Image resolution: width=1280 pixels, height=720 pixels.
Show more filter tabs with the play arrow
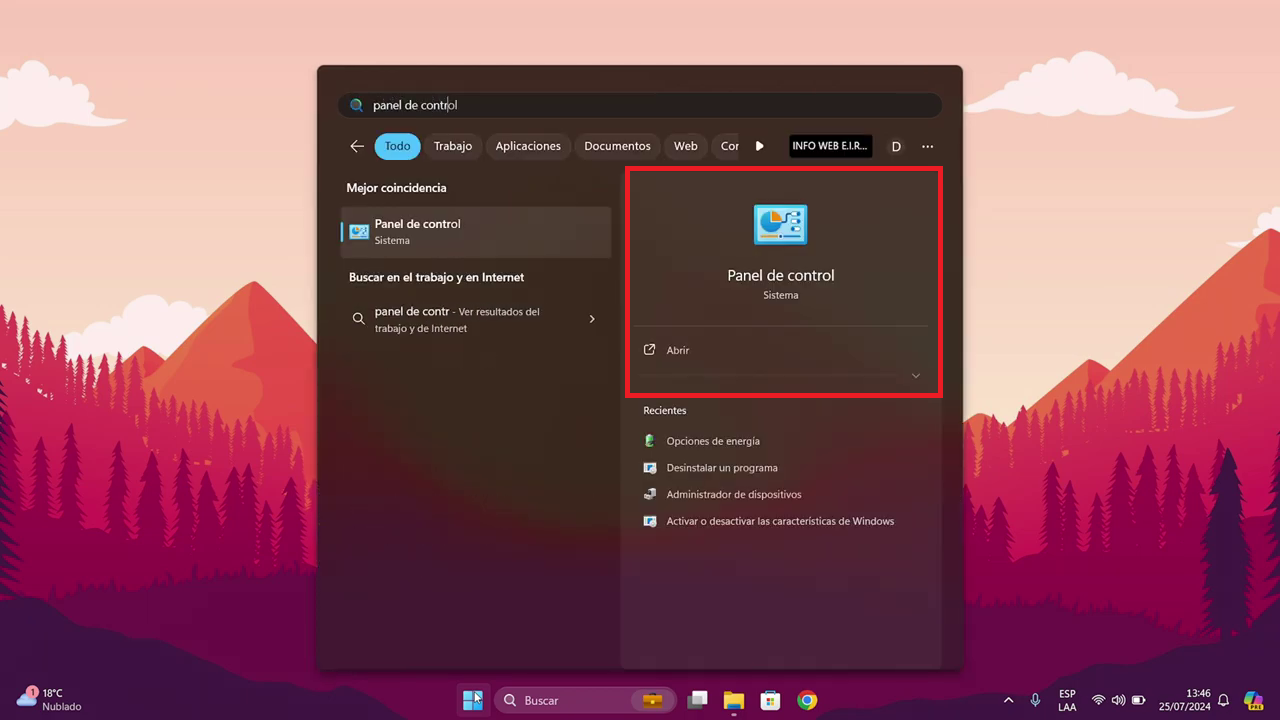pos(760,146)
